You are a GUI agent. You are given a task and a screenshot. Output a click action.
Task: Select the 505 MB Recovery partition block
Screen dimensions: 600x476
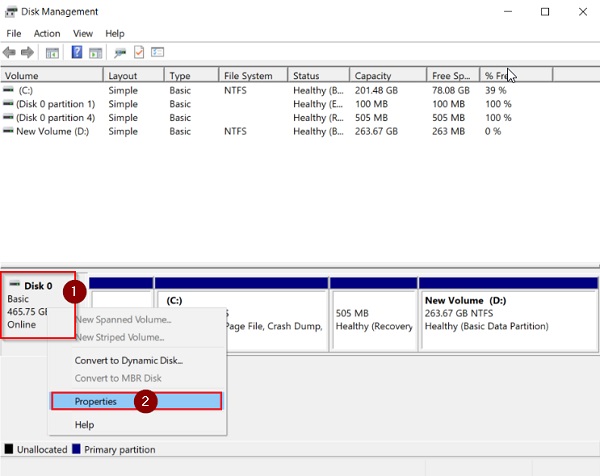[373, 314]
